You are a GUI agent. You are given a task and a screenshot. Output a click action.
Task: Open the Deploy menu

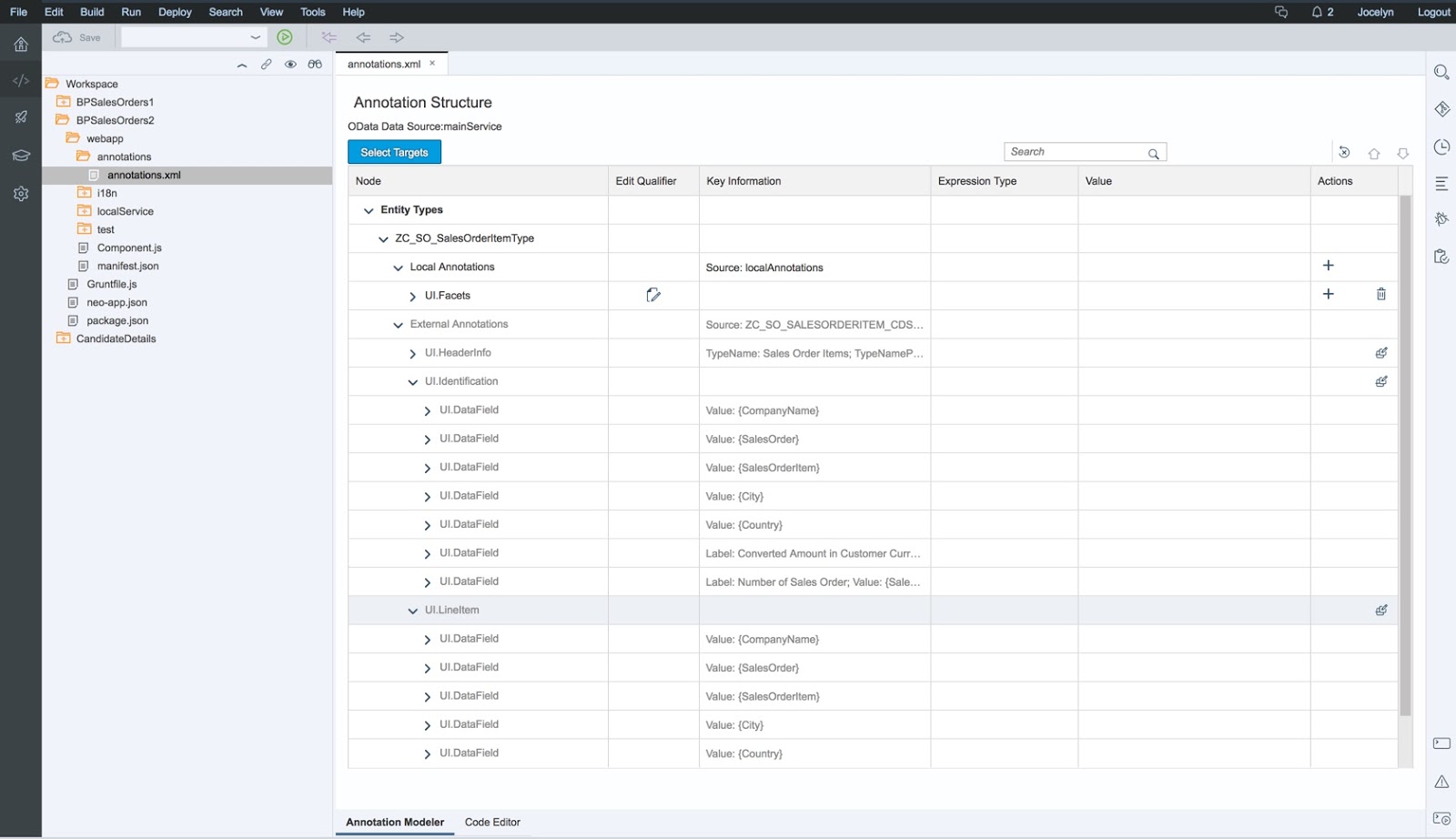point(175,12)
